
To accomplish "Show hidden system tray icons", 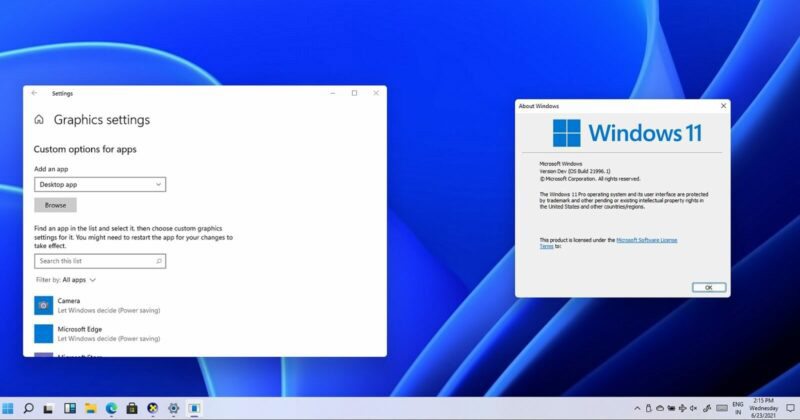I will click(x=637, y=408).
